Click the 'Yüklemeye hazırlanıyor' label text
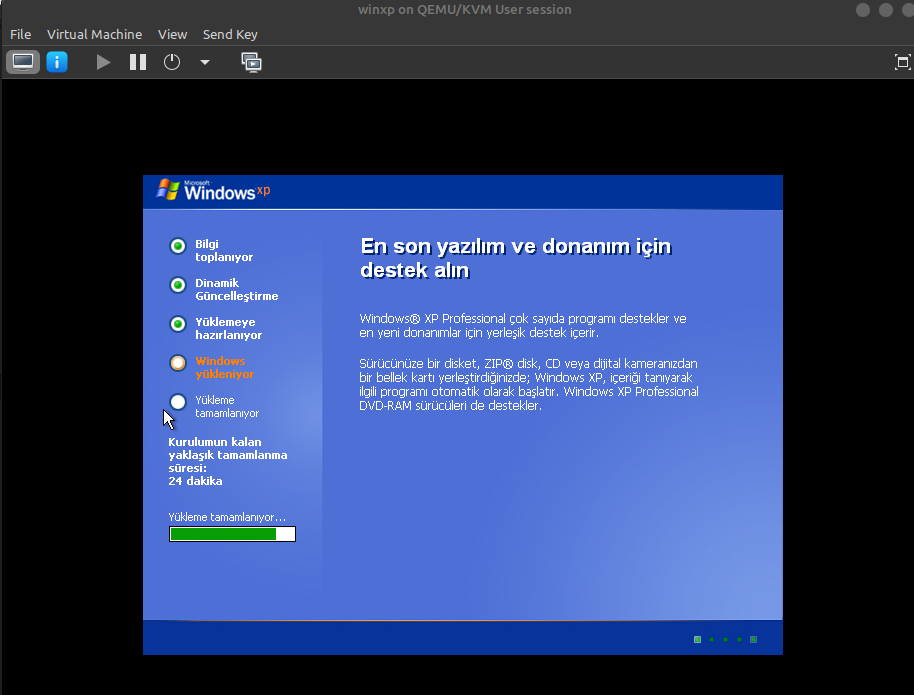The height and width of the screenshot is (695, 914). (228, 328)
